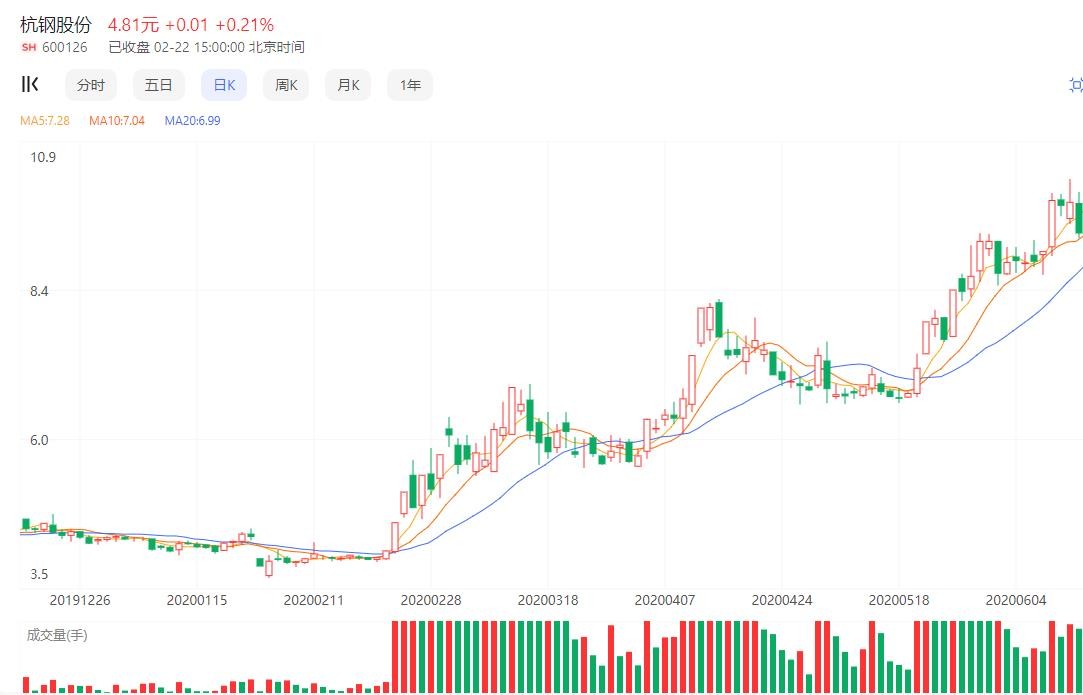Switch to the 周K weekly chart tab

pos(286,85)
